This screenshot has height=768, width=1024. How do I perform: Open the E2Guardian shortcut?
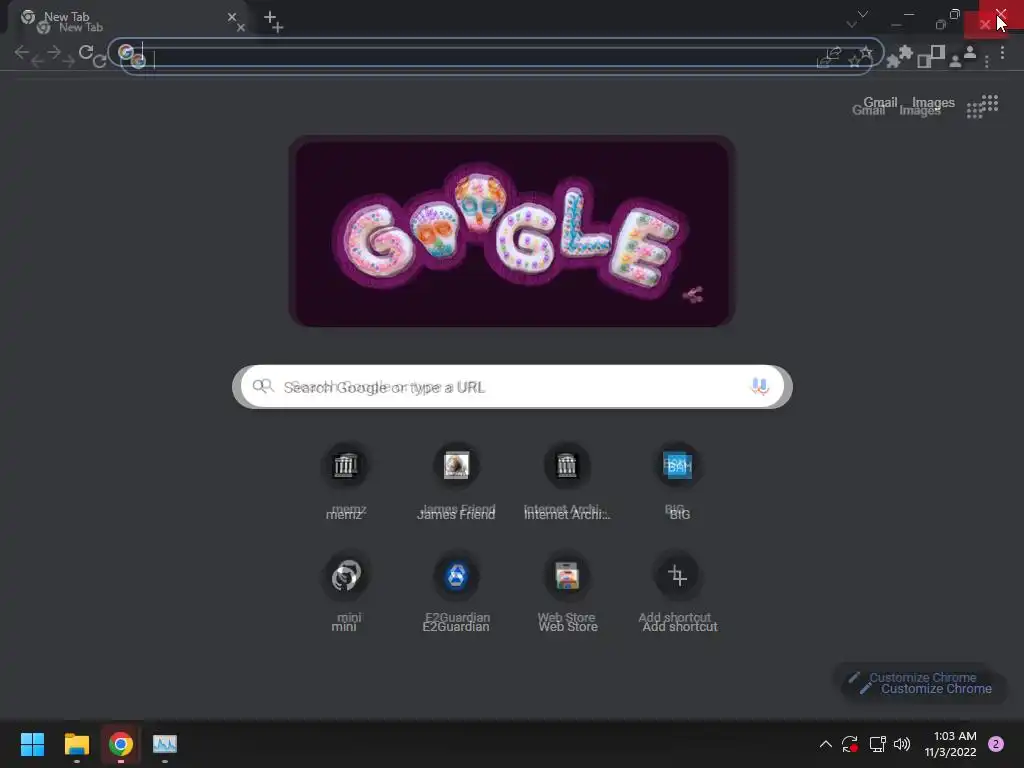(456, 592)
